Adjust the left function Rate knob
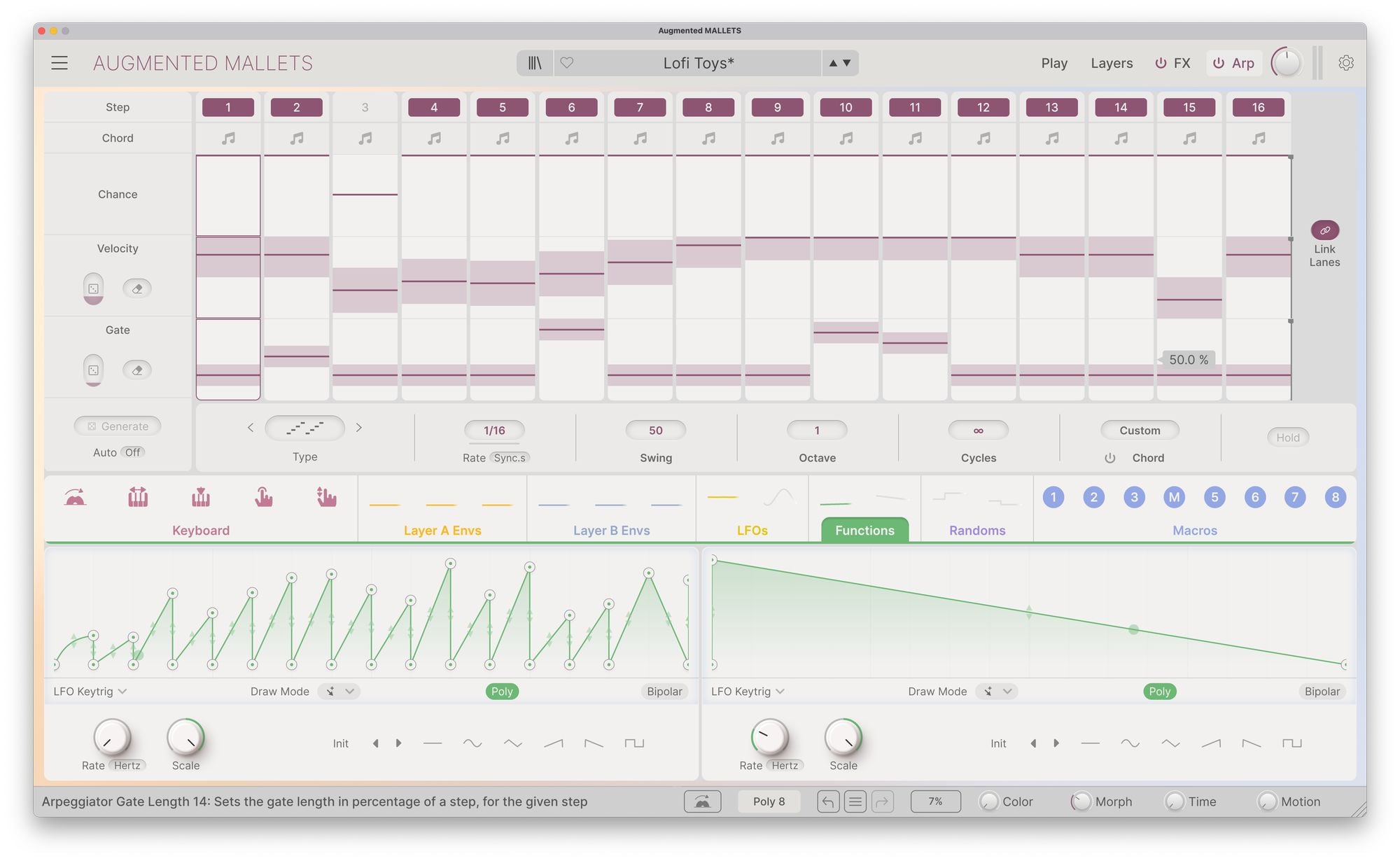 pyautogui.click(x=112, y=738)
